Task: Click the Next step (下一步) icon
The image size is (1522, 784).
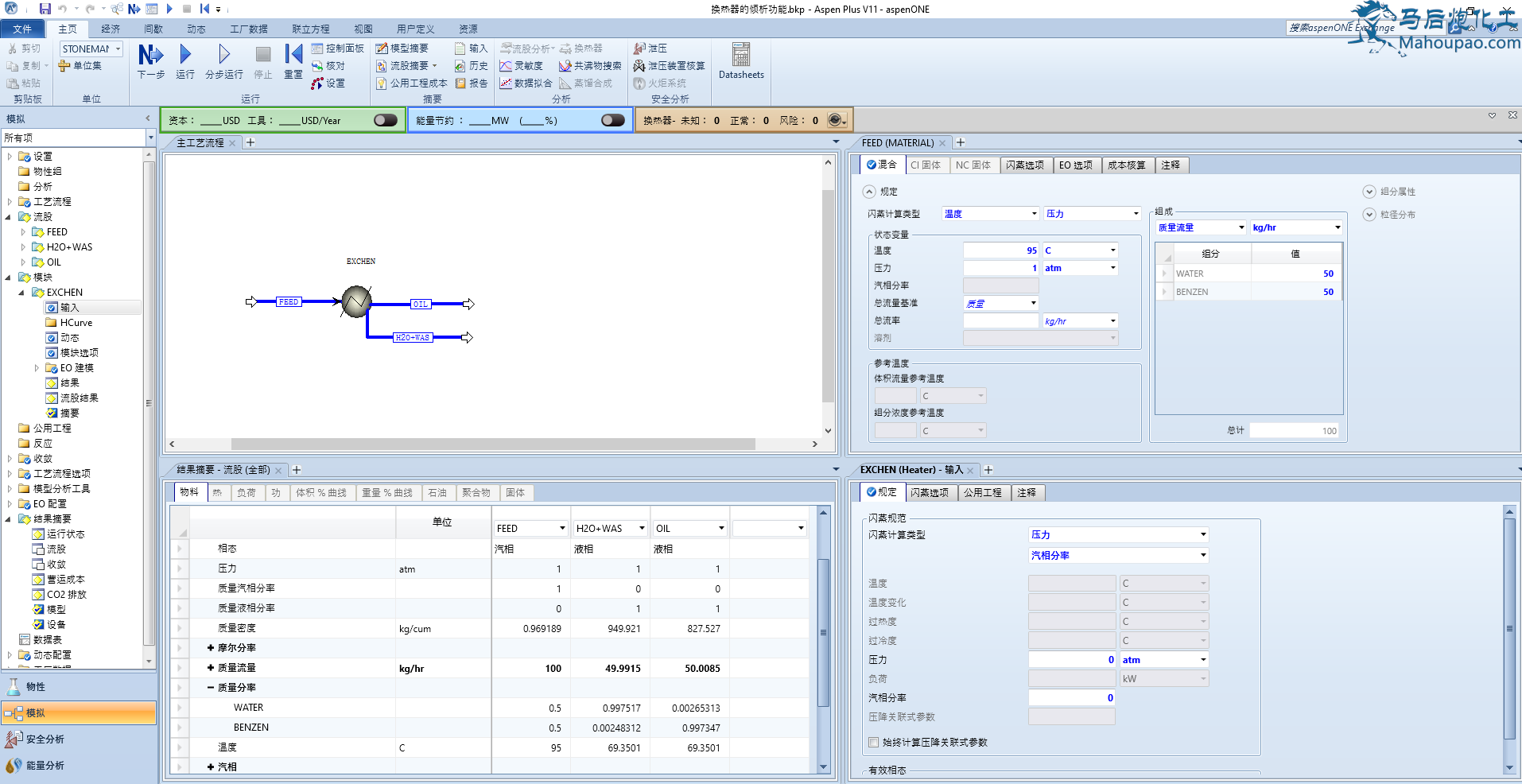Action: coord(150,55)
